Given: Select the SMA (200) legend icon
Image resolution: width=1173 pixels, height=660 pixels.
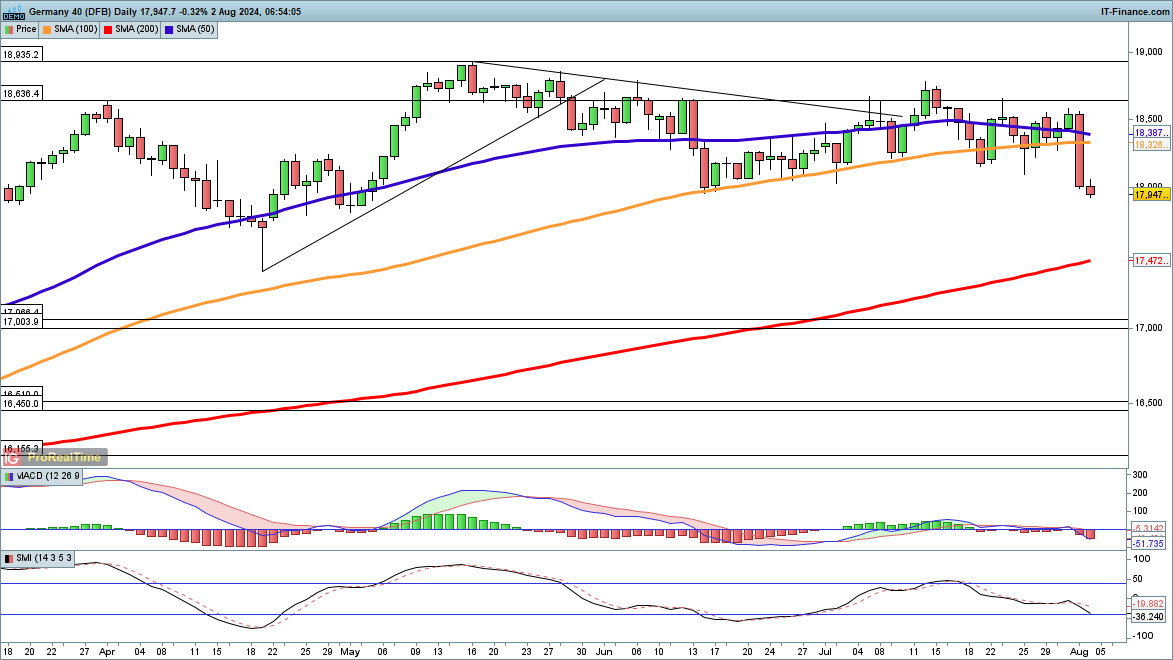Looking at the screenshot, I should coord(107,28).
